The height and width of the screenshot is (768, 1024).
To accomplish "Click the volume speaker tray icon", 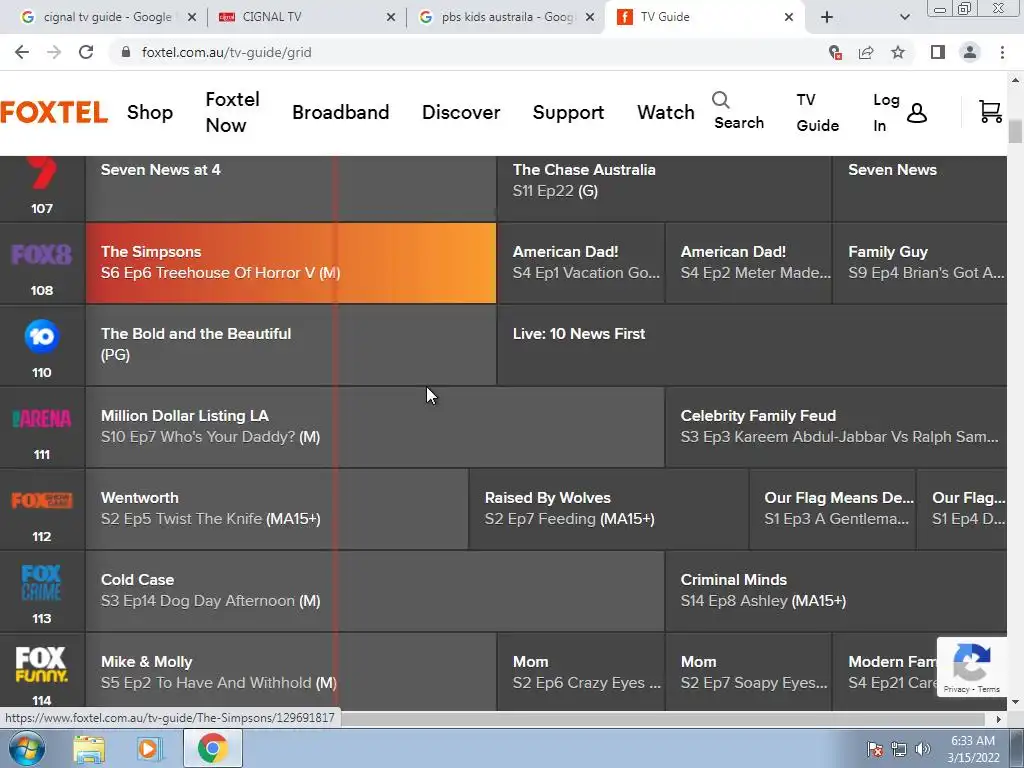I will click(922, 749).
